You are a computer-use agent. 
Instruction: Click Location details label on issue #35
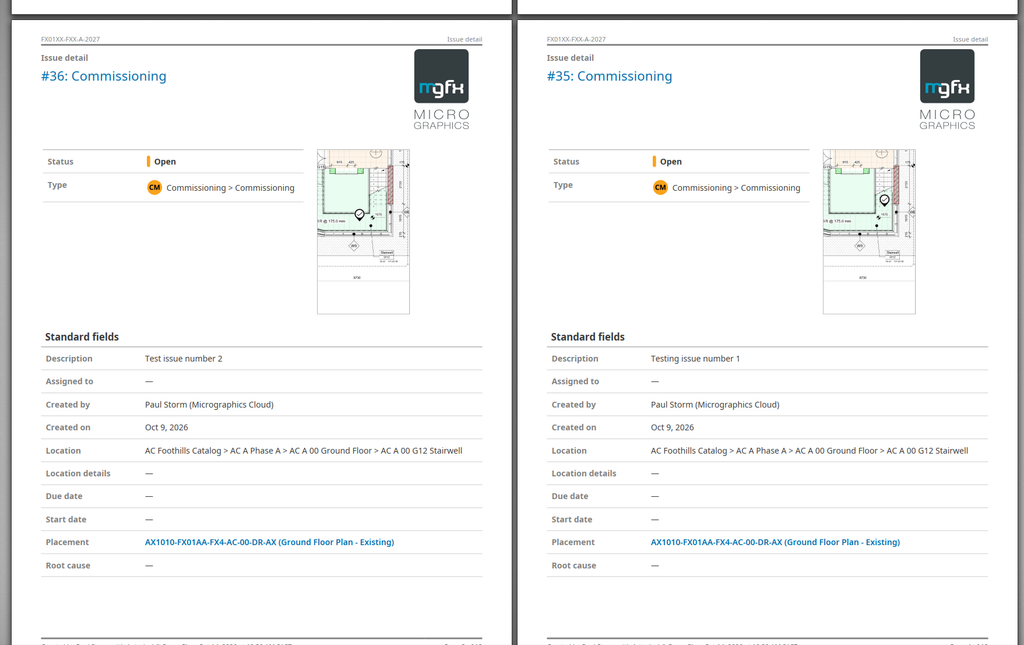584,473
